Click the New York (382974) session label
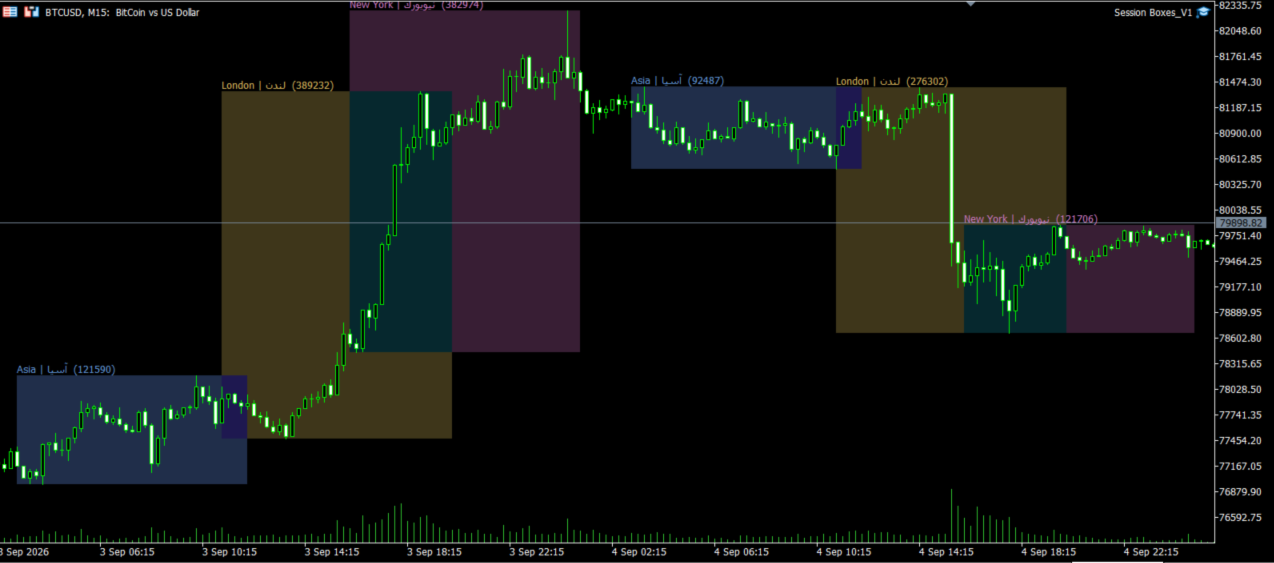This screenshot has width=1274, height=563. (416, 5)
